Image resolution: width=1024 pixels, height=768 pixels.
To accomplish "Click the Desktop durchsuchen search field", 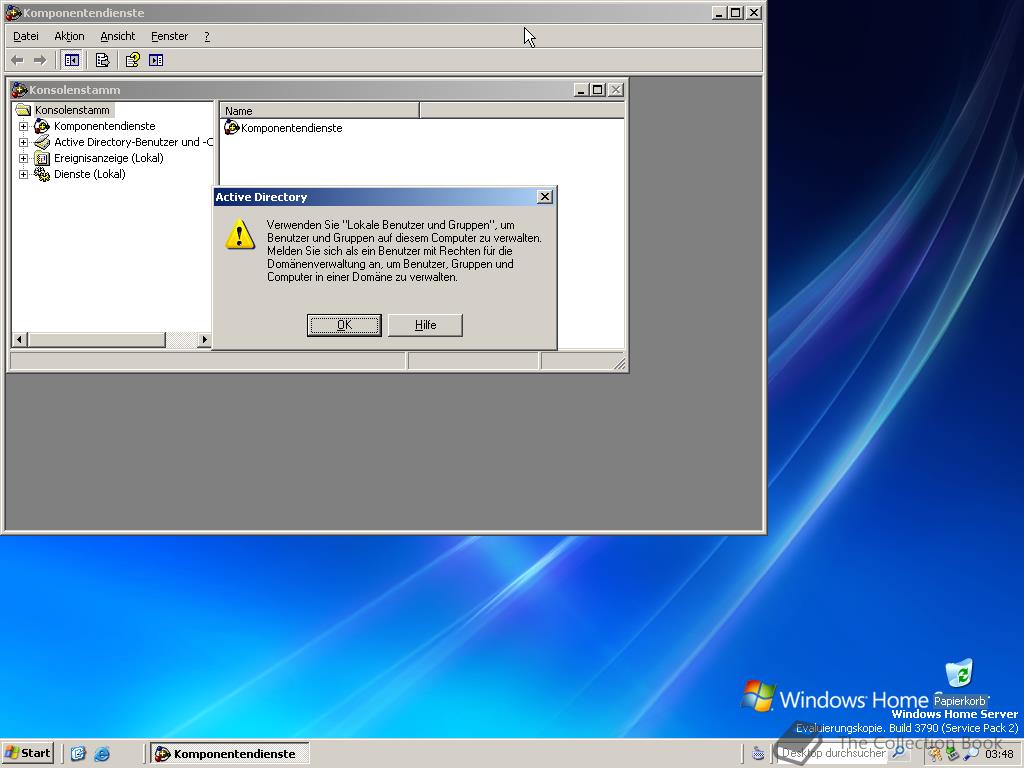I will tap(834, 753).
